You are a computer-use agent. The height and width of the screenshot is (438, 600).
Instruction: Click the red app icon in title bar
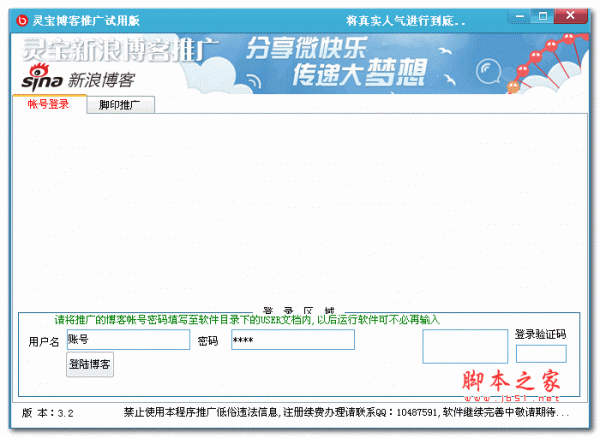click(22, 20)
